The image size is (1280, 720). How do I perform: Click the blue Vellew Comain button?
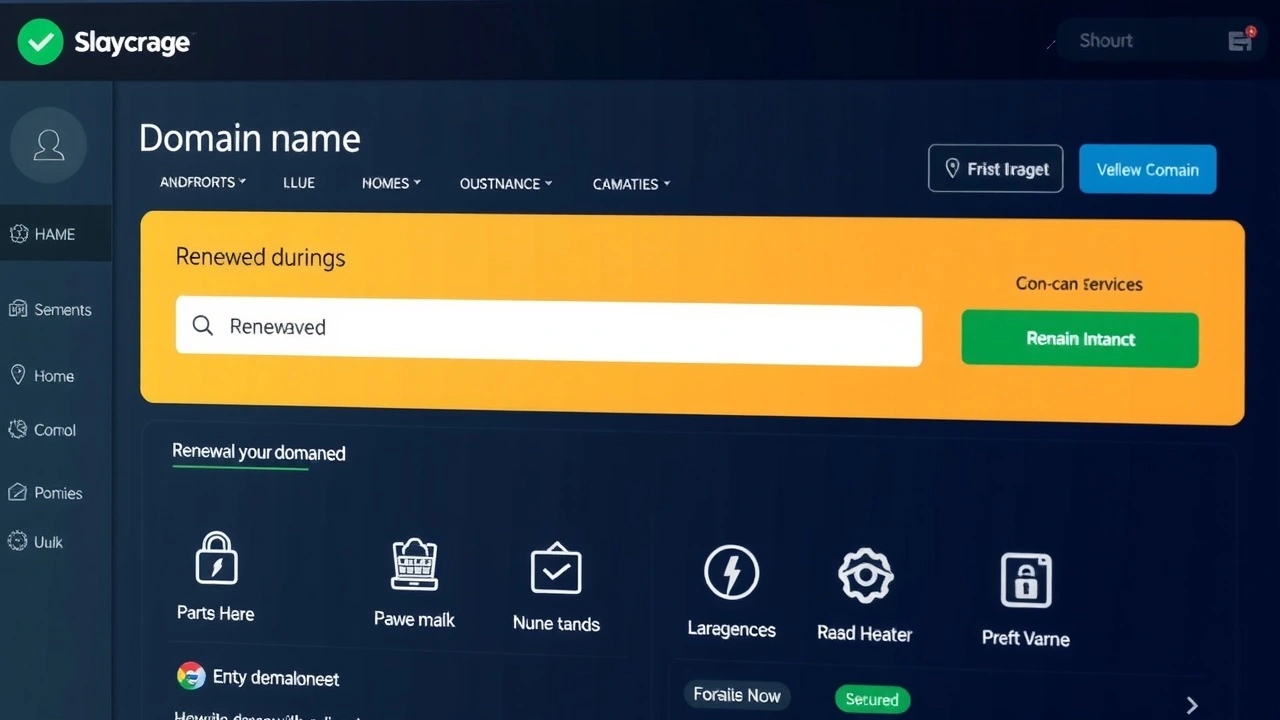pyautogui.click(x=1147, y=169)
